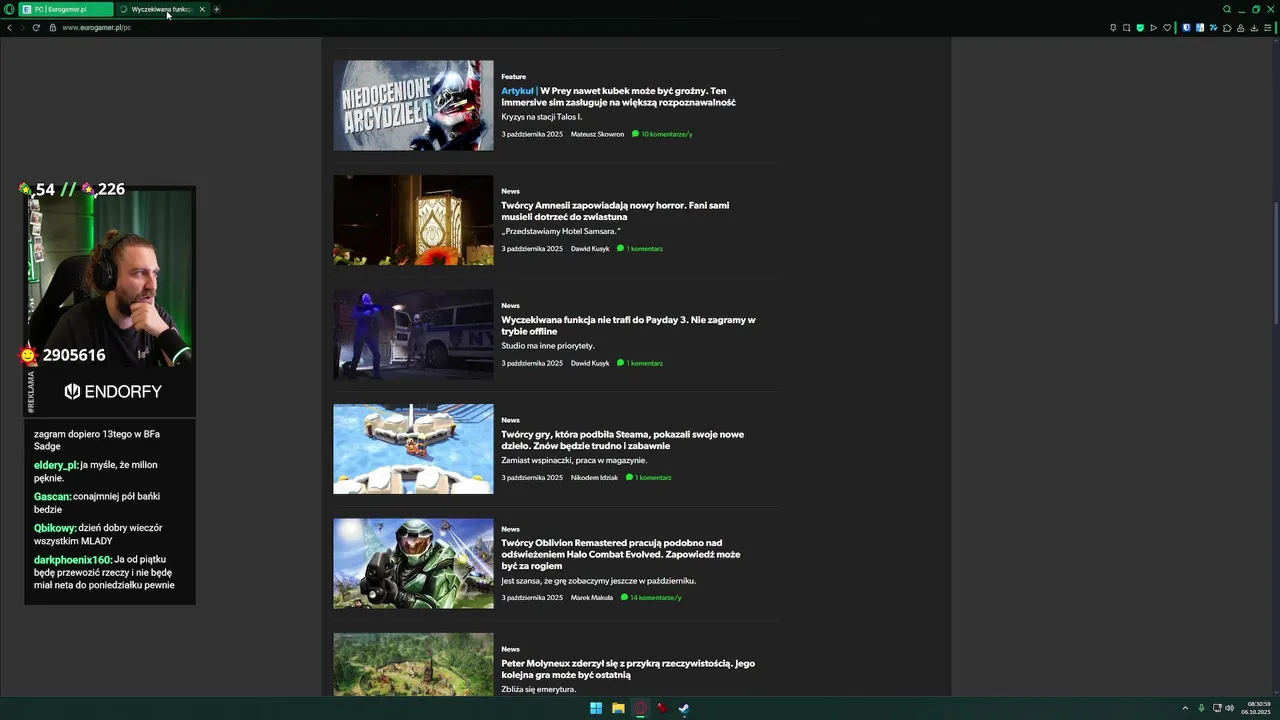Screen dimensions: 1280x720
Task: Click the ENDORFY sponsor banner
Action: 112,392
